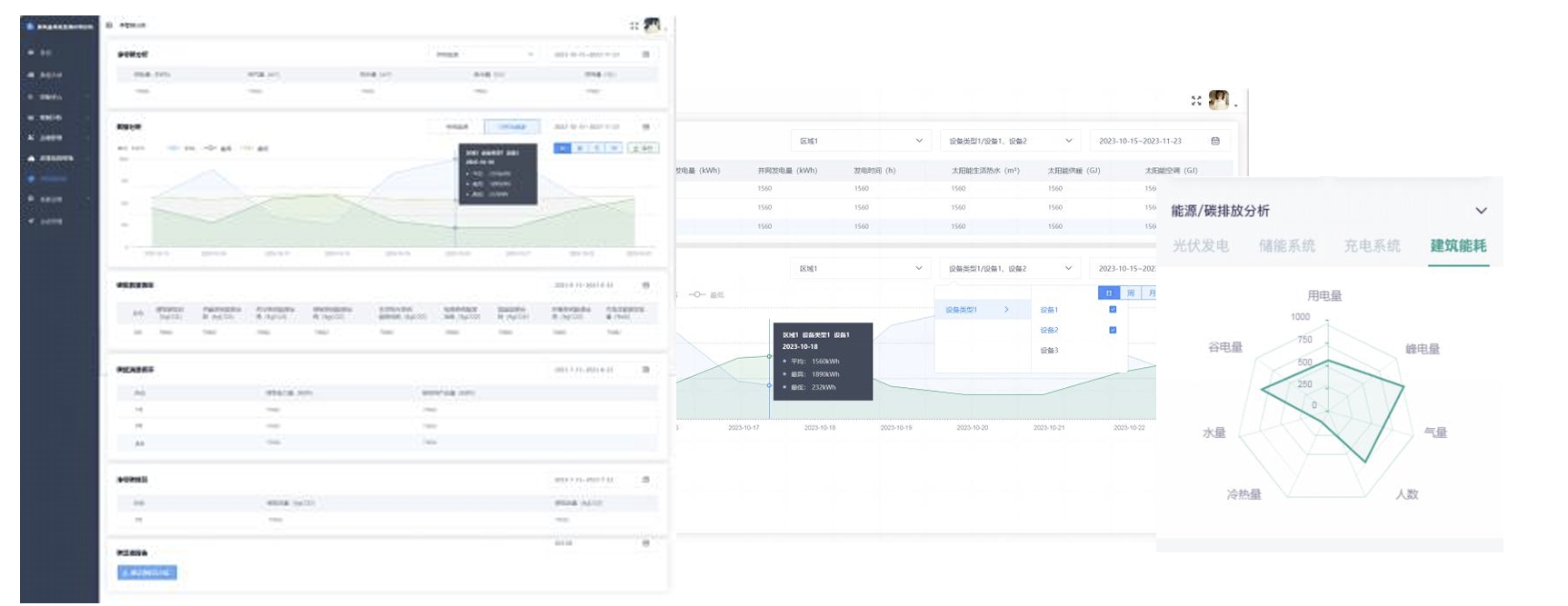Click date range field 2023-10-15~2023-11-23
This screenshot has height=606, width=1568.
pos(1159,141)
